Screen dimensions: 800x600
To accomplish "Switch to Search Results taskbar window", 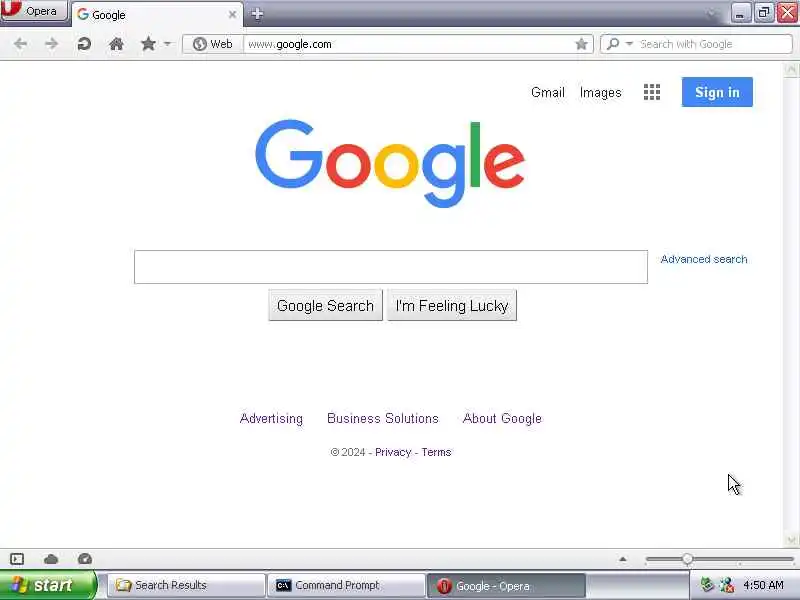I will (x=186, y=585).
